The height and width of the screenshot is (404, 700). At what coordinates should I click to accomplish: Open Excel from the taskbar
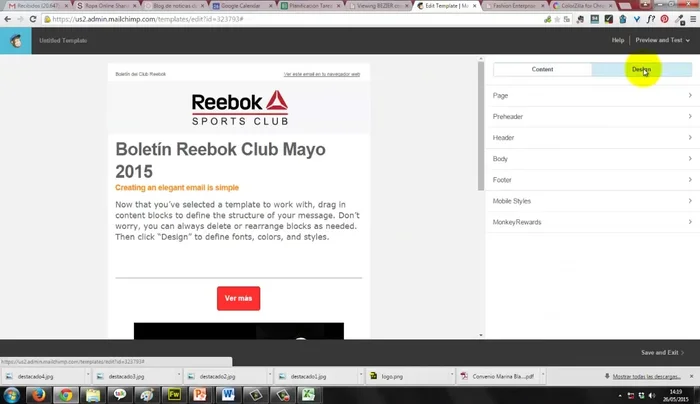coord(308,395)
